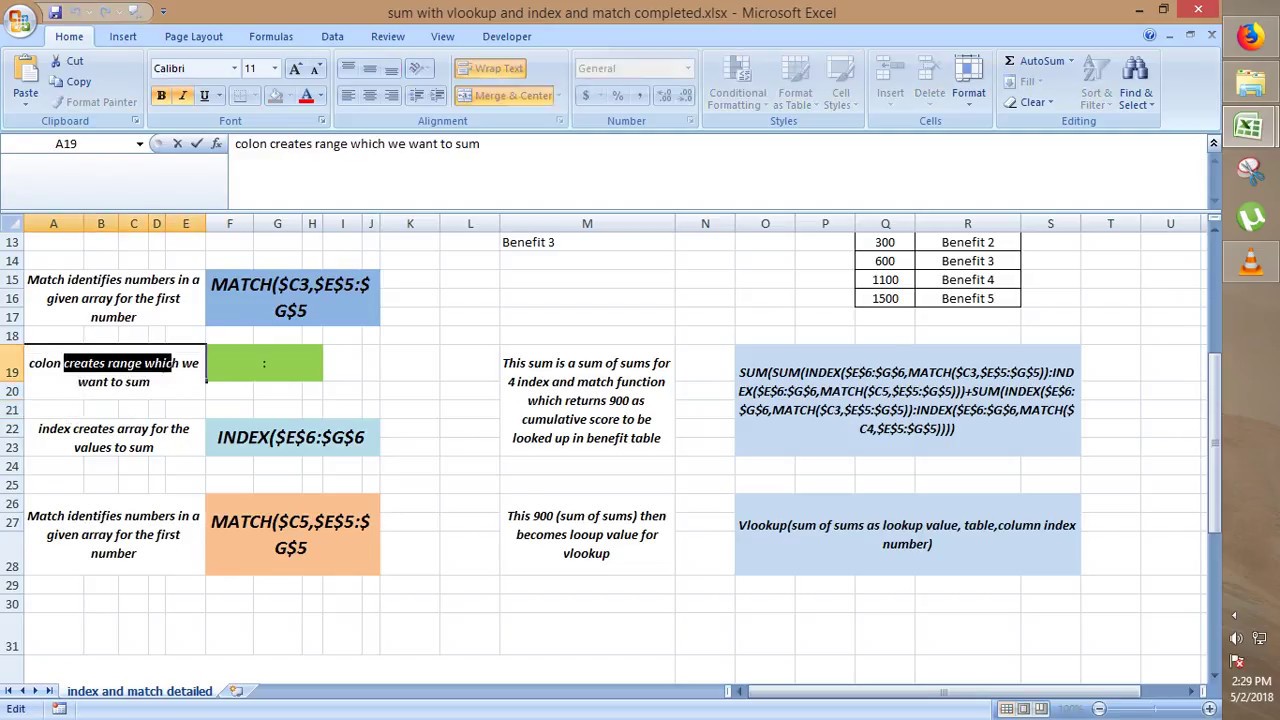Align text to the right
Image resolution: width=1280 pixels, height=720 pixels.
(392, 96)
